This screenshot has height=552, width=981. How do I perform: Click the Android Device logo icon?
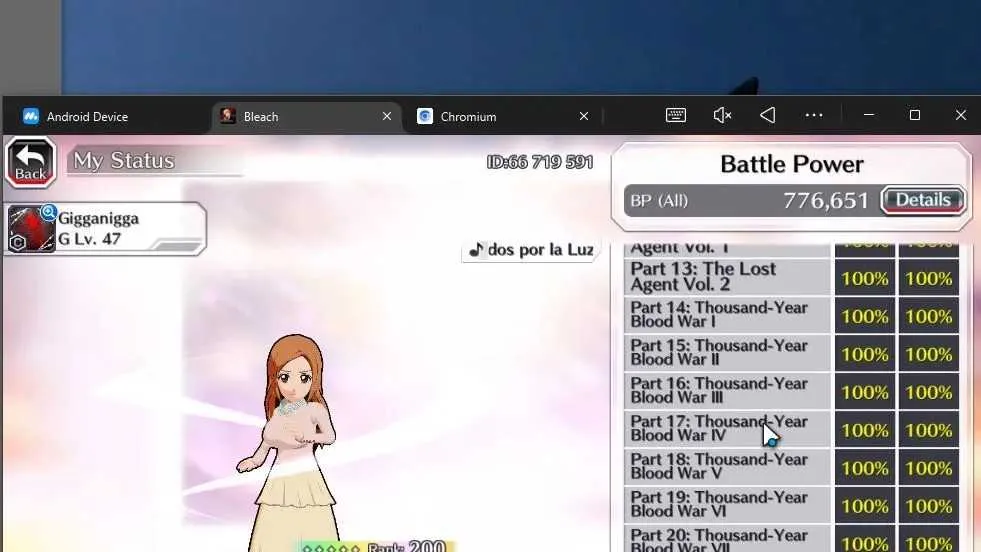(31, 116)
